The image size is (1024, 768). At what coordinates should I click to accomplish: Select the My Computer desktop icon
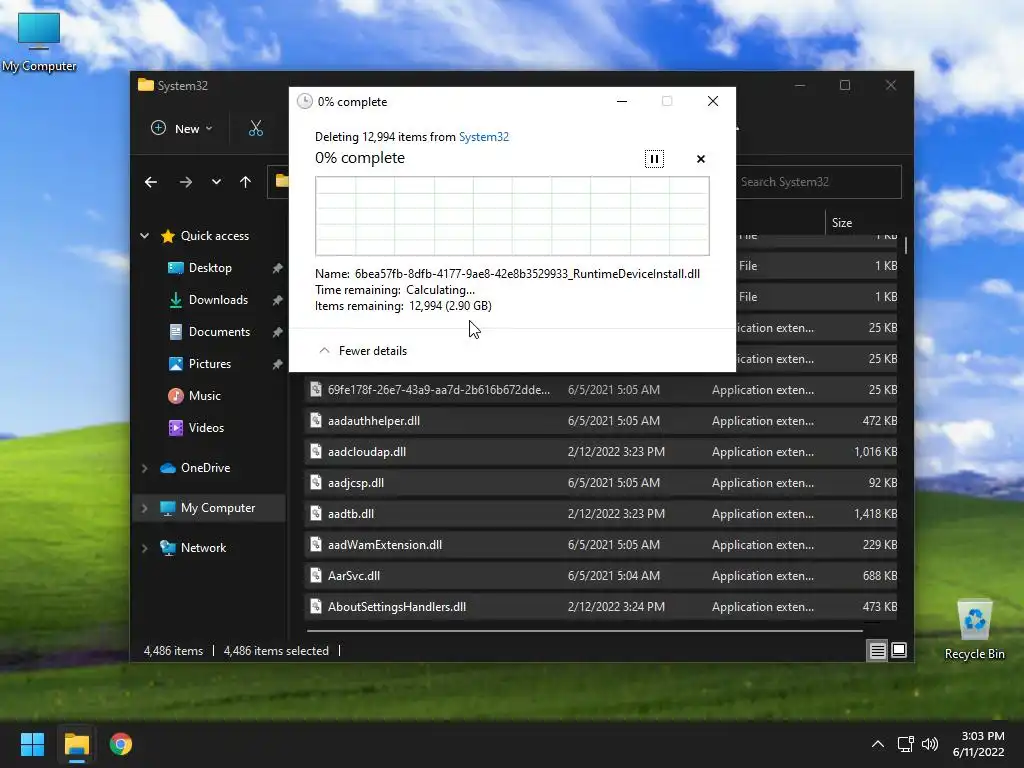(x=39, y=42)
